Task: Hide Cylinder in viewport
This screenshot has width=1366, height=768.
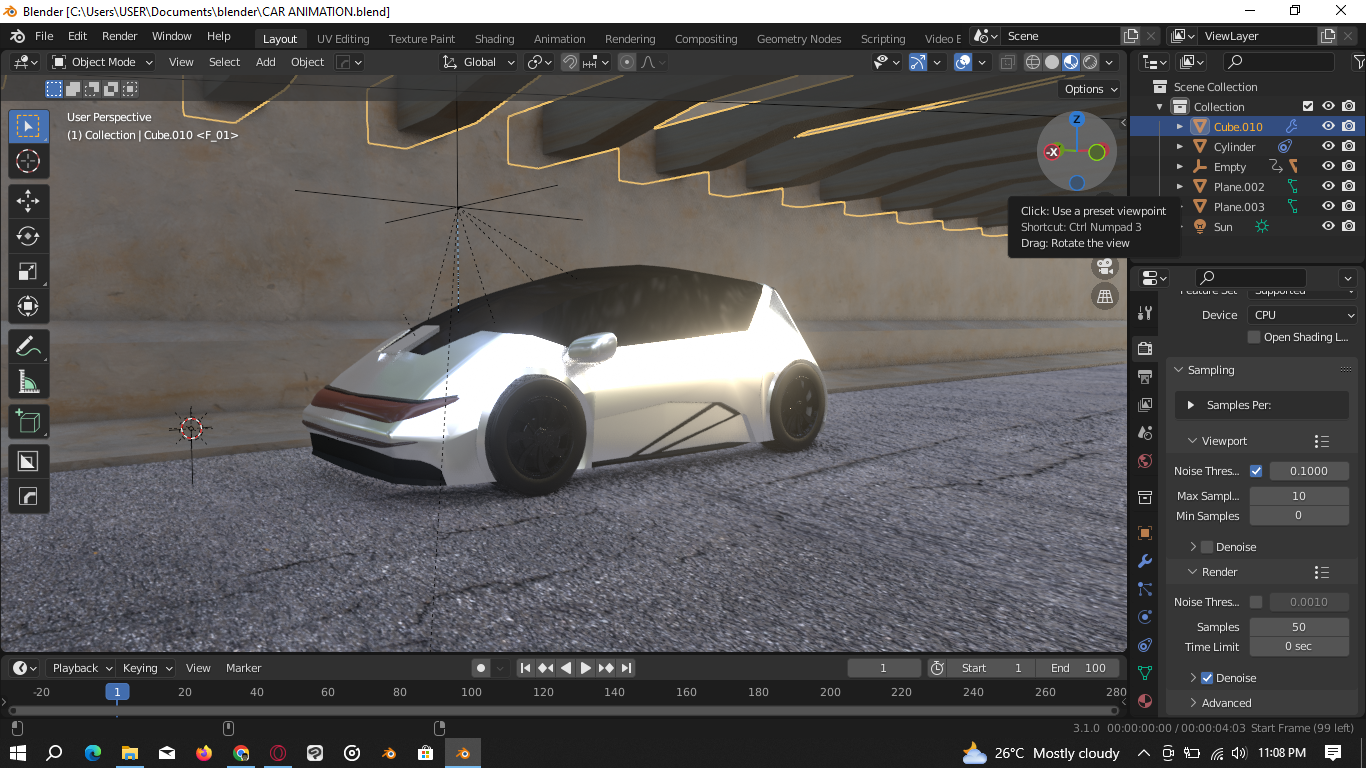Action: pos(1328,146)
